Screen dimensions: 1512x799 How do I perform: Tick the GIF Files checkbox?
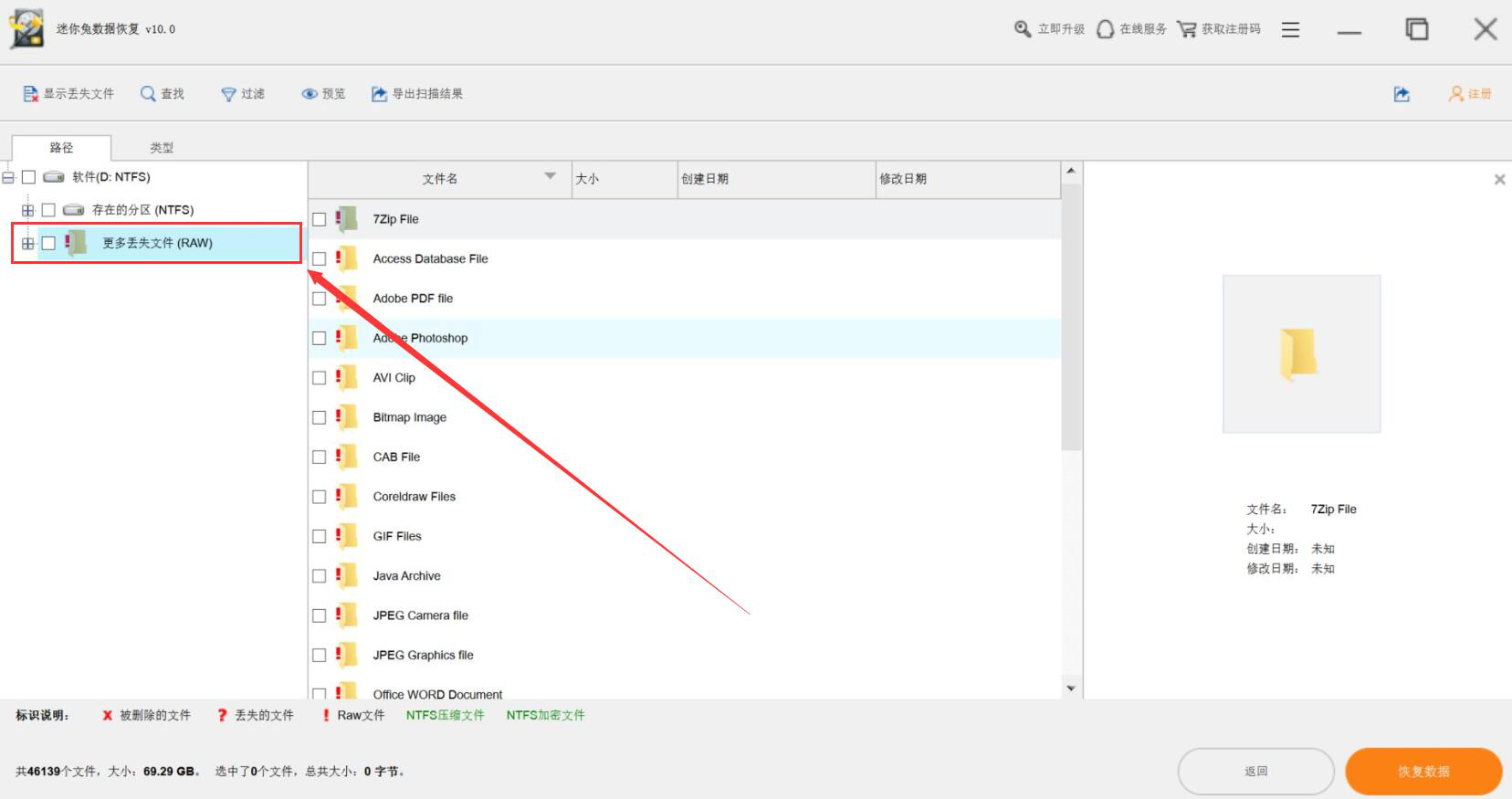tap(319, 536)
